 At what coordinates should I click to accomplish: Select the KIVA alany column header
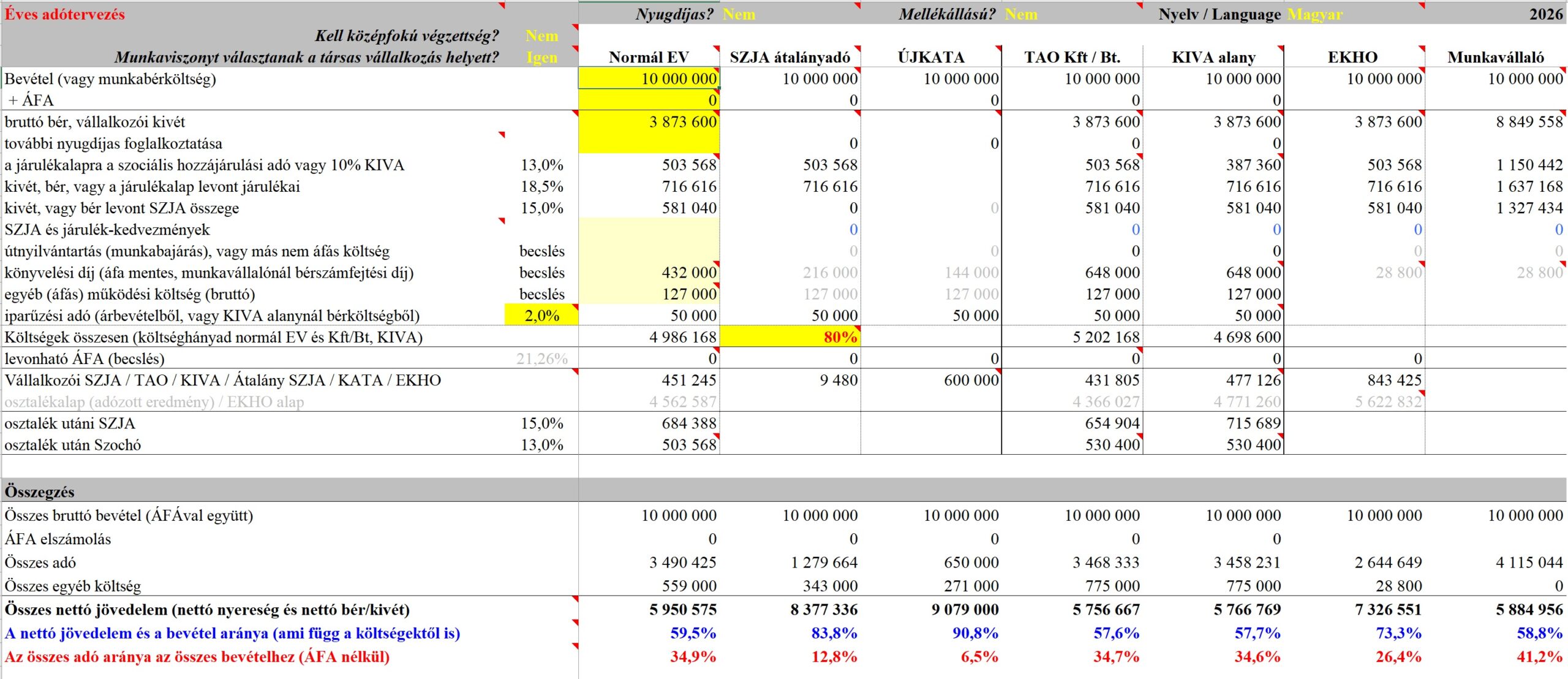click(x=1213, y=57)
